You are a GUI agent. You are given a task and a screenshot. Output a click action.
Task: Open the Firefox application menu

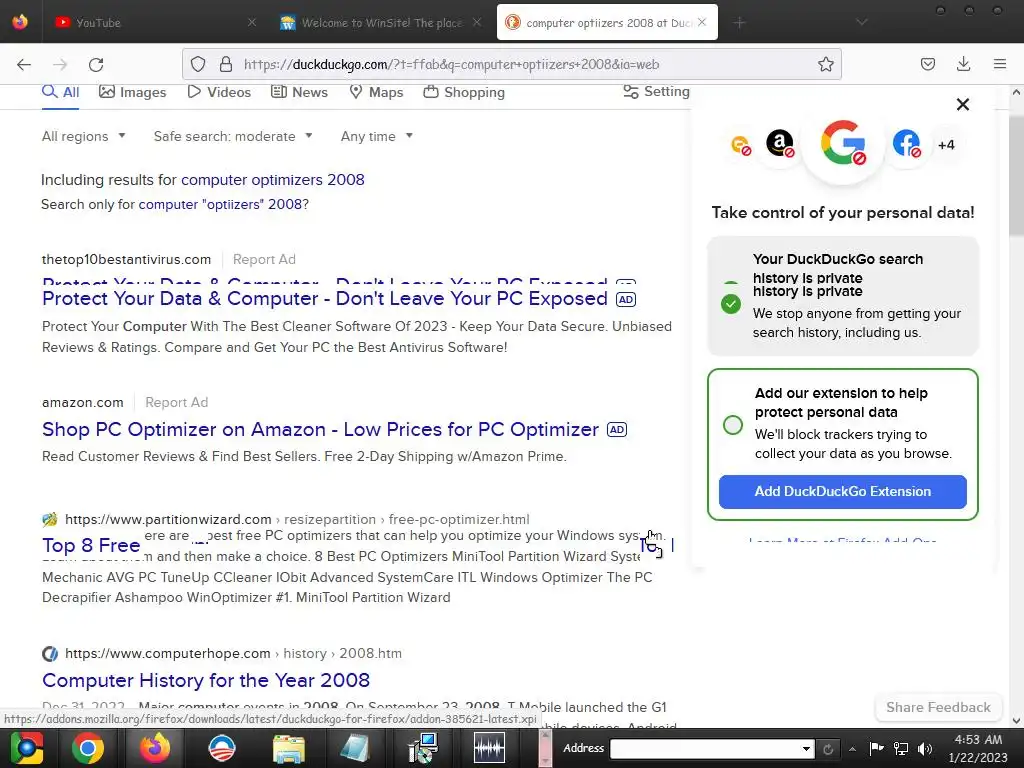999,64
